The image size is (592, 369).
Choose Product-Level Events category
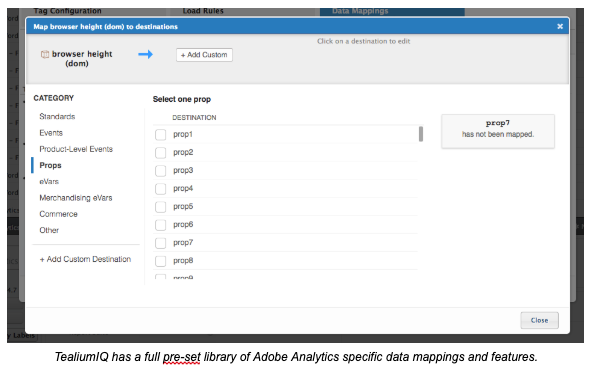pyautogui.click(x=76, y=149)
